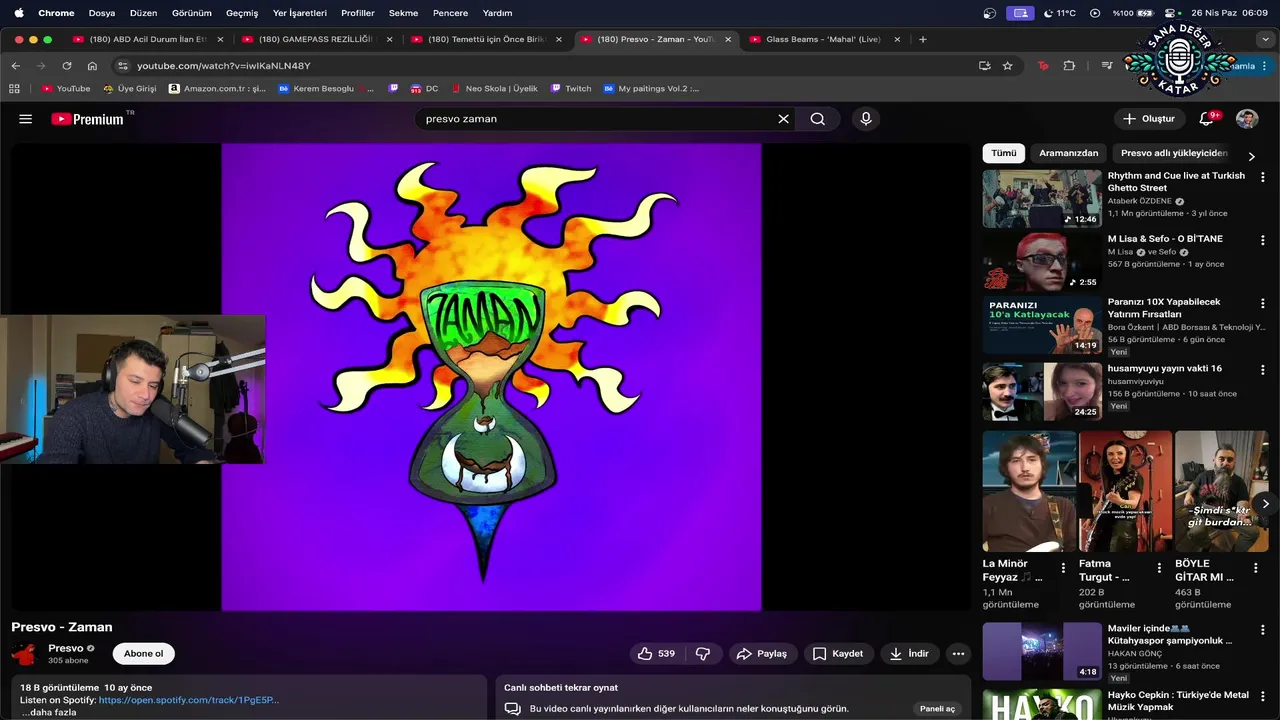
Task: Open Chrome home page button
Action: tap(92, 66)
